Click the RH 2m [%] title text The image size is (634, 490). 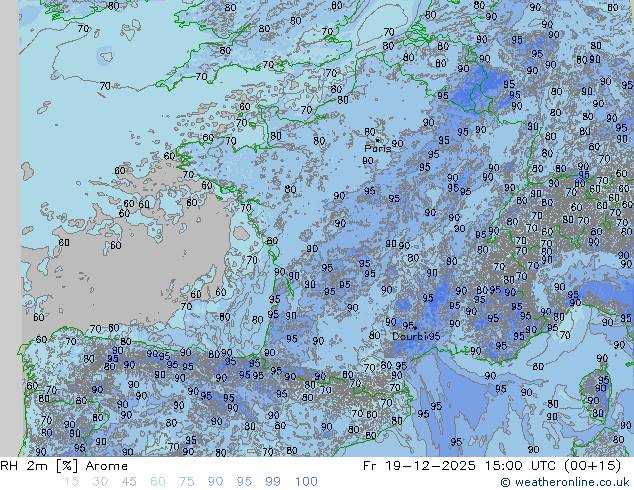[39, 466]
